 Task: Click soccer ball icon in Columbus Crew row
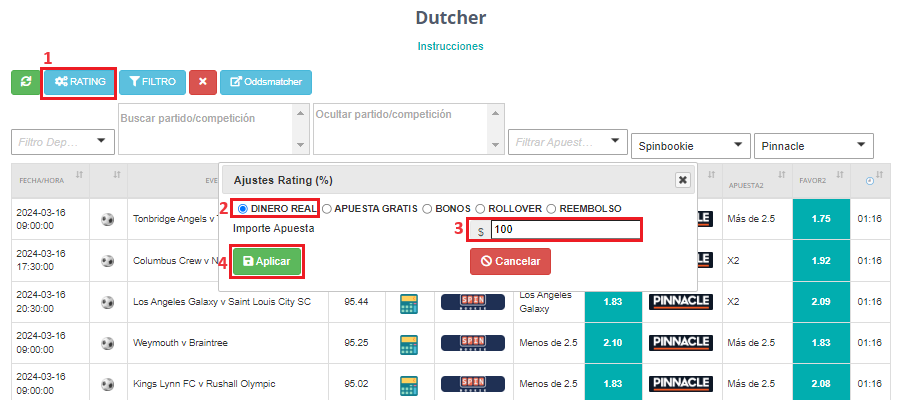click(107, 260)
